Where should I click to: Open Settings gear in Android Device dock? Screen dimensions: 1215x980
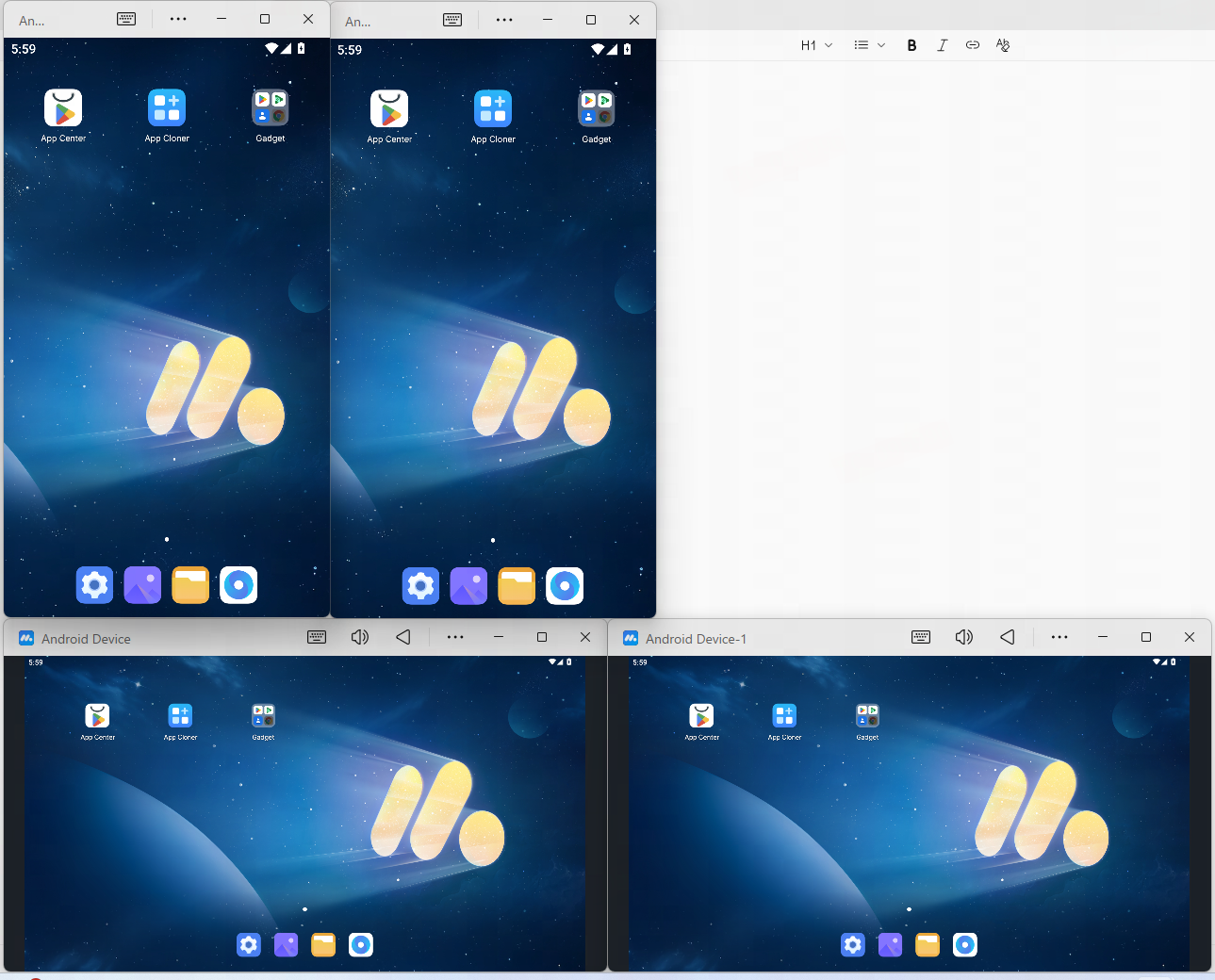tap(249, 944)
